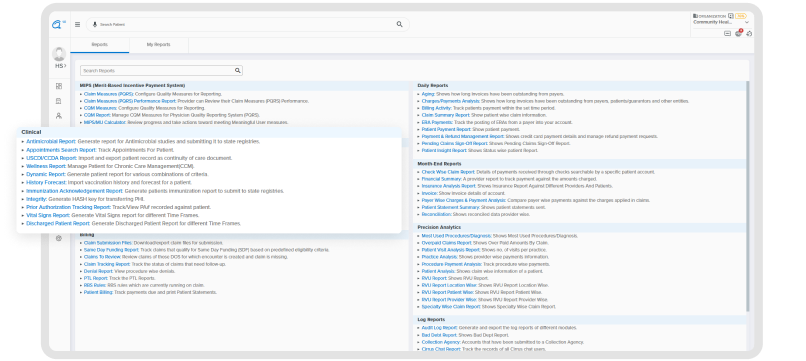Open the ERA Payments link

[437, 122]
